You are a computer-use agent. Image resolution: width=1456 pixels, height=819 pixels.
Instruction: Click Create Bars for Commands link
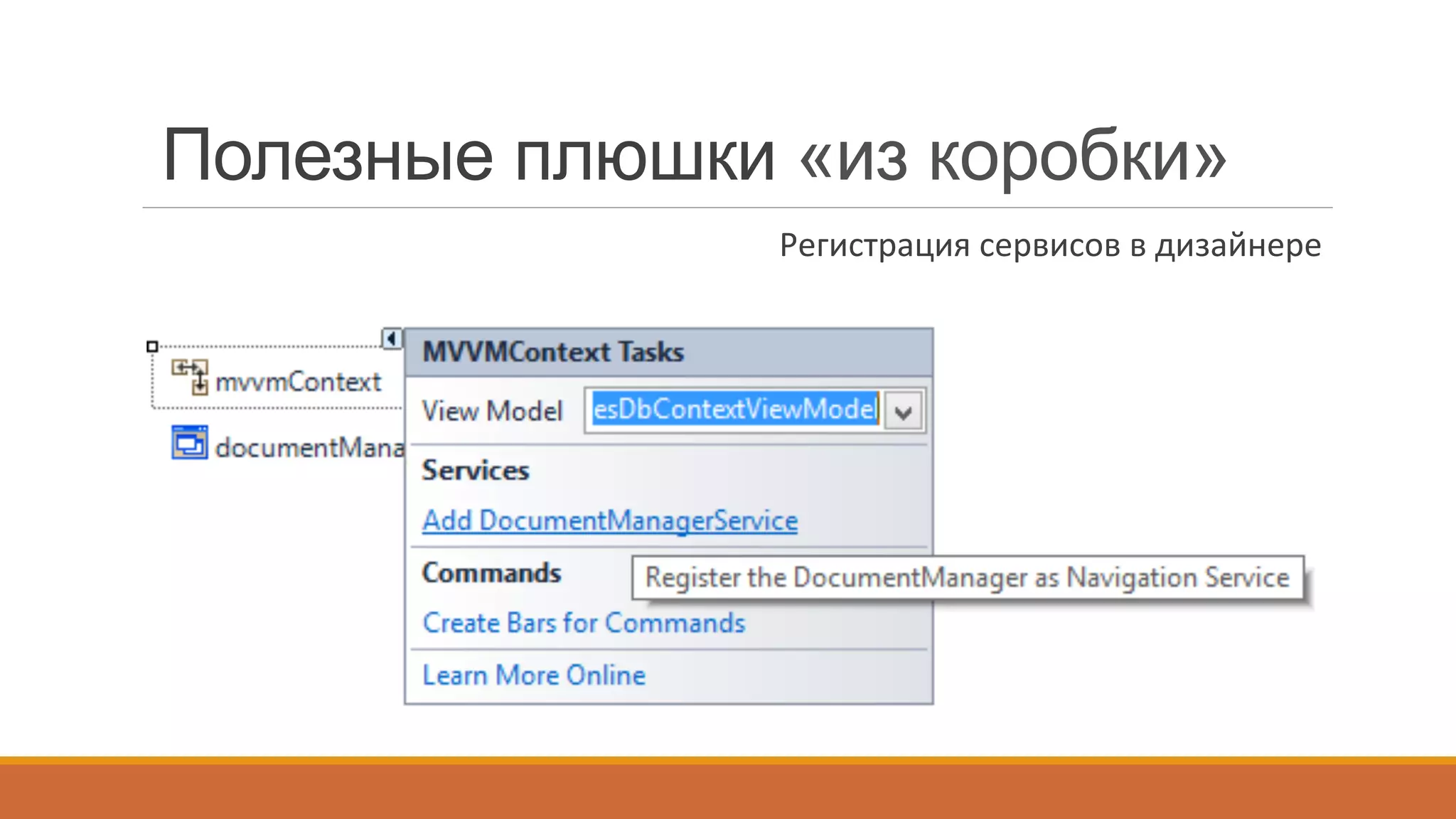tap(583, 623)
